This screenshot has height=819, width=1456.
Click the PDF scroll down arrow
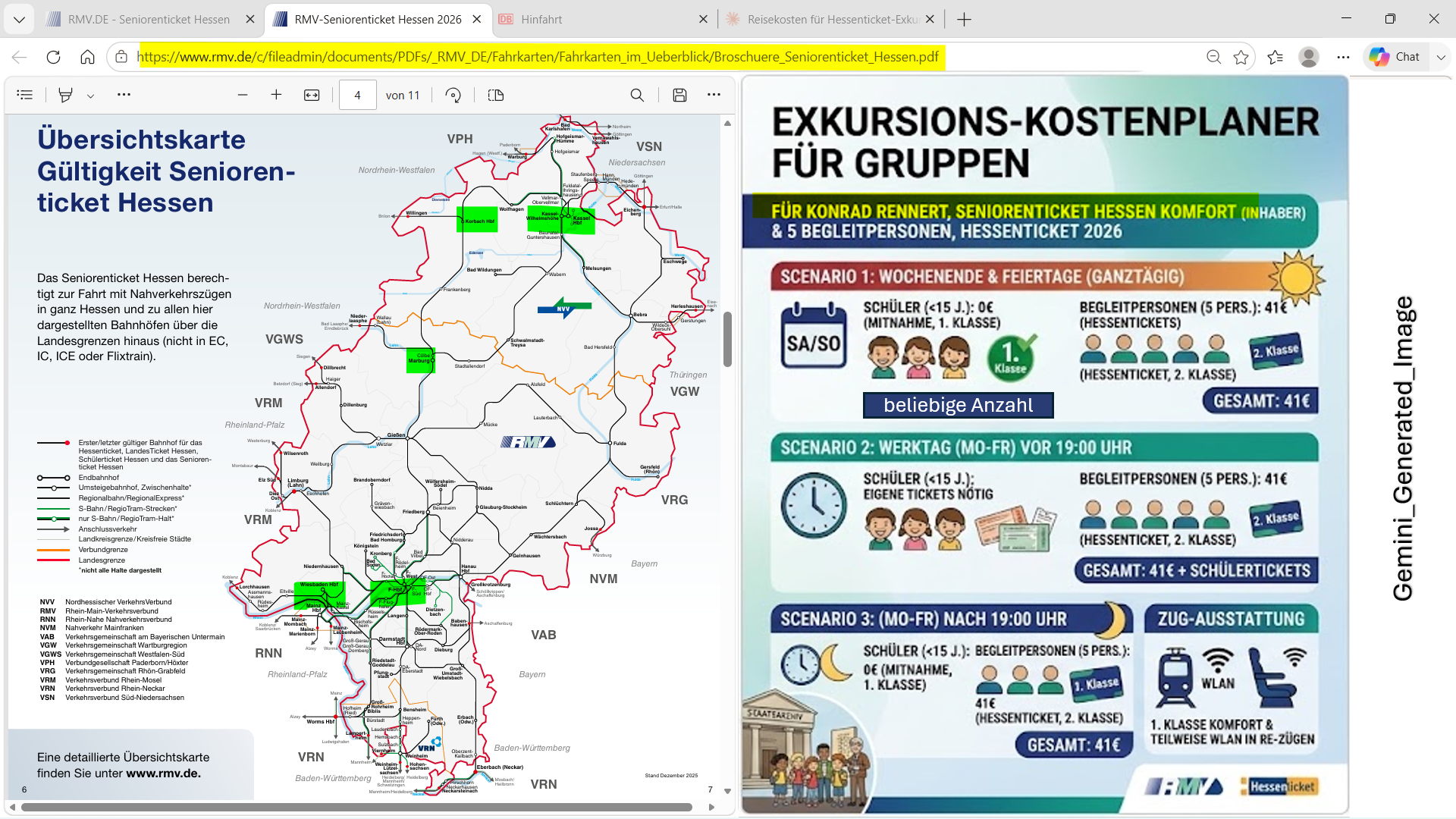pyautogui.click(x=727, y=791)
